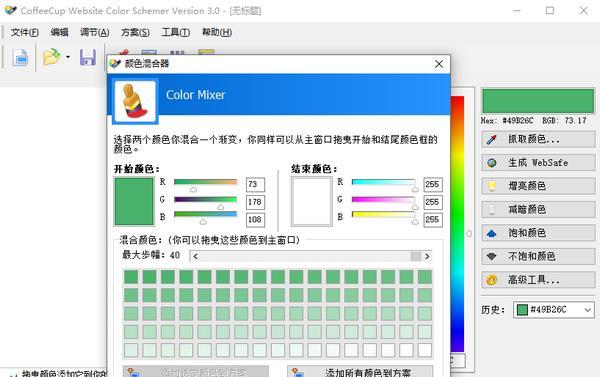Click the rainbow hue spectrum bar
This screenshot has width=600, height=377.
(457, 224)
